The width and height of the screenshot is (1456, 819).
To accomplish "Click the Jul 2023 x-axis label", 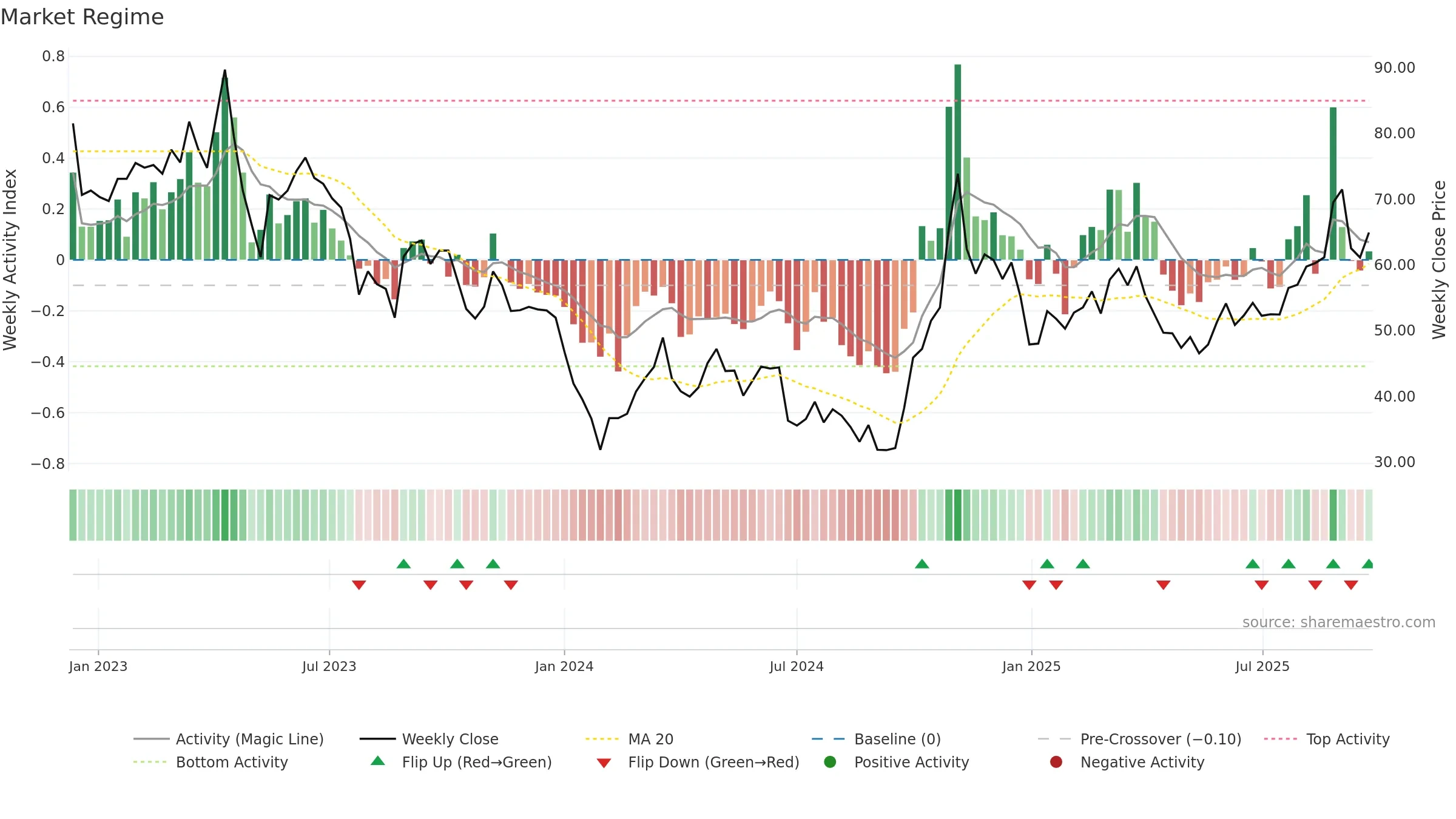I will tap(329, 666).
